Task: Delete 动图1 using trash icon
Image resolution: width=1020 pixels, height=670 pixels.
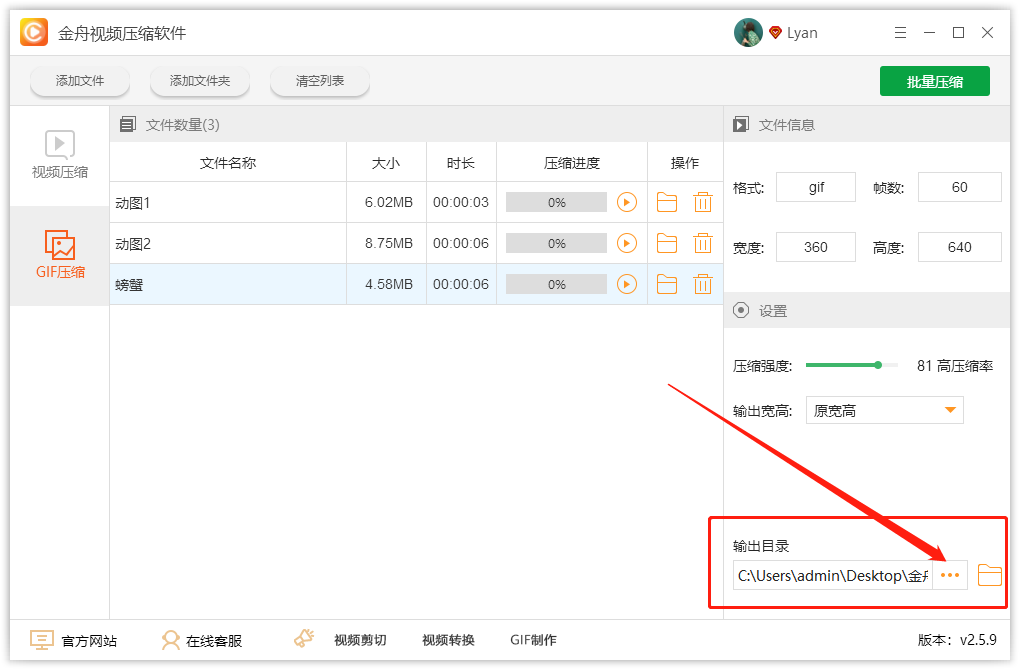Action: 703,203
